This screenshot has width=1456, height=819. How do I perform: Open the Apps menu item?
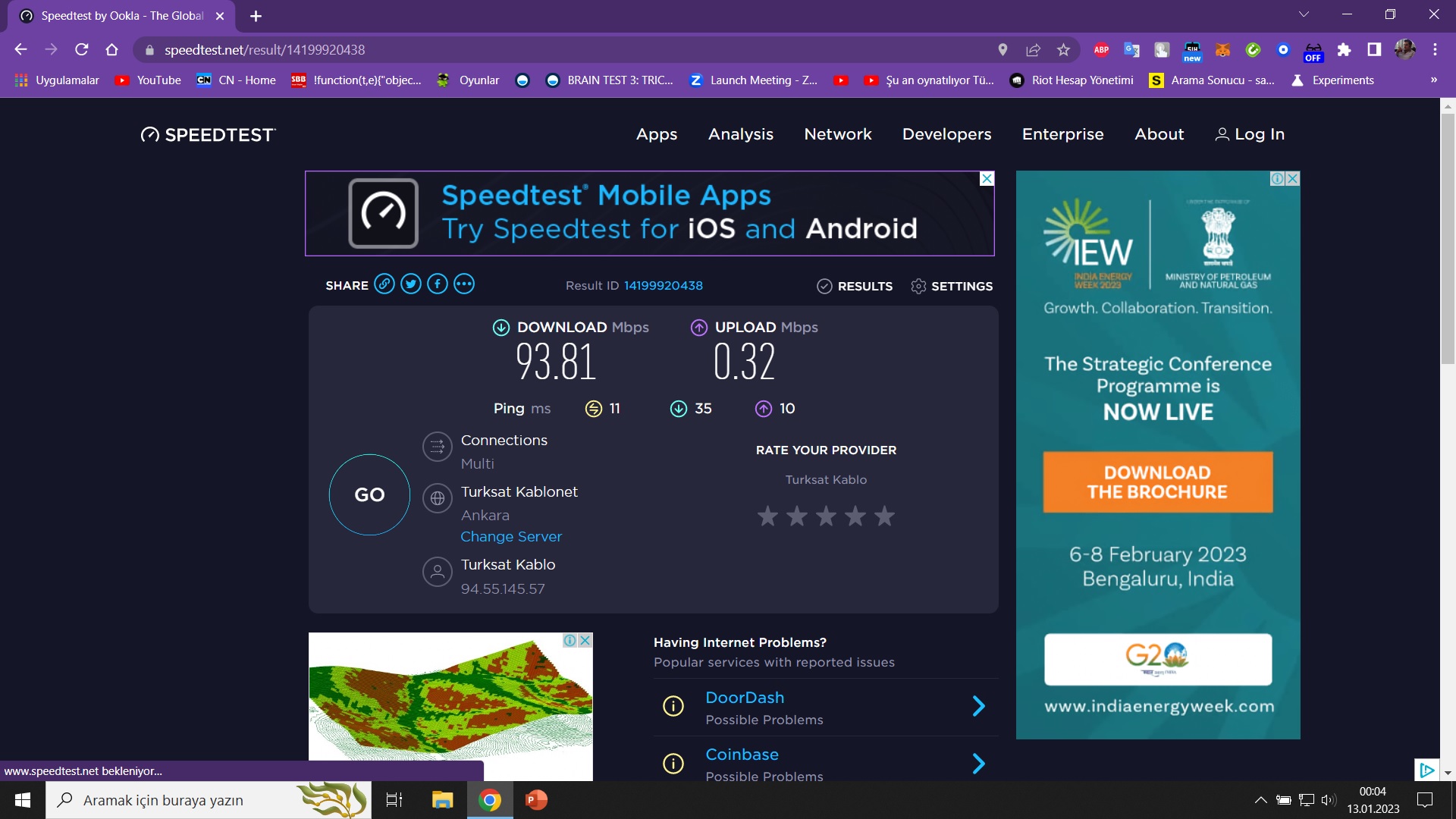tap(657, 134)
